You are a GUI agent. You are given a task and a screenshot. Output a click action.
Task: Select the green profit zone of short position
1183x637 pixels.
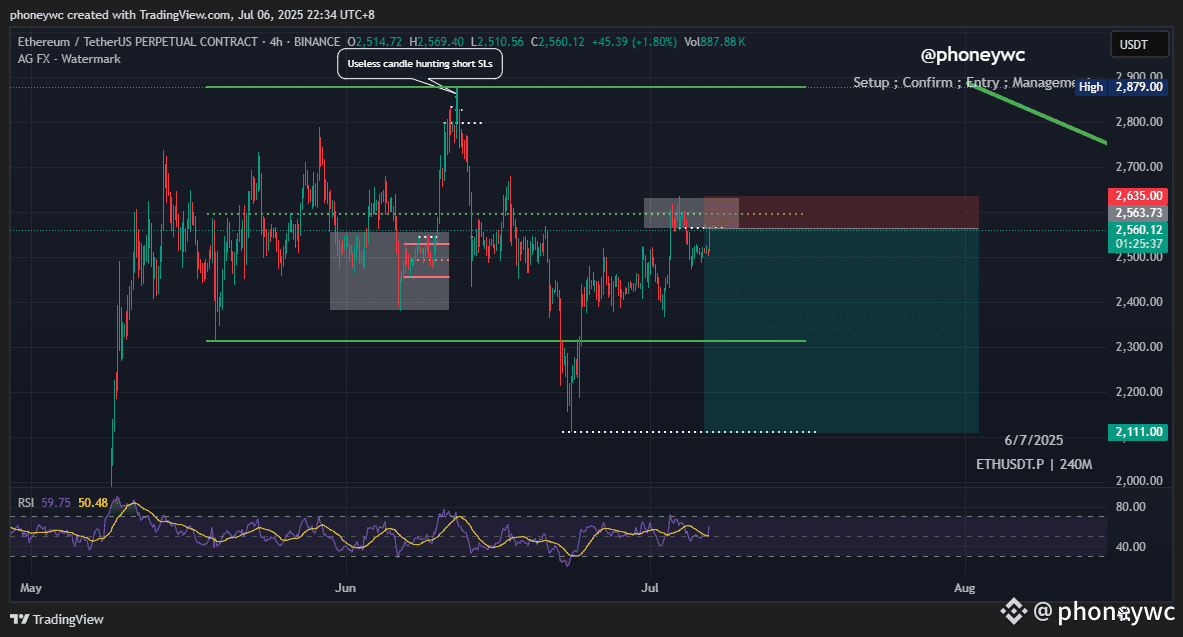tap(841, 331)
